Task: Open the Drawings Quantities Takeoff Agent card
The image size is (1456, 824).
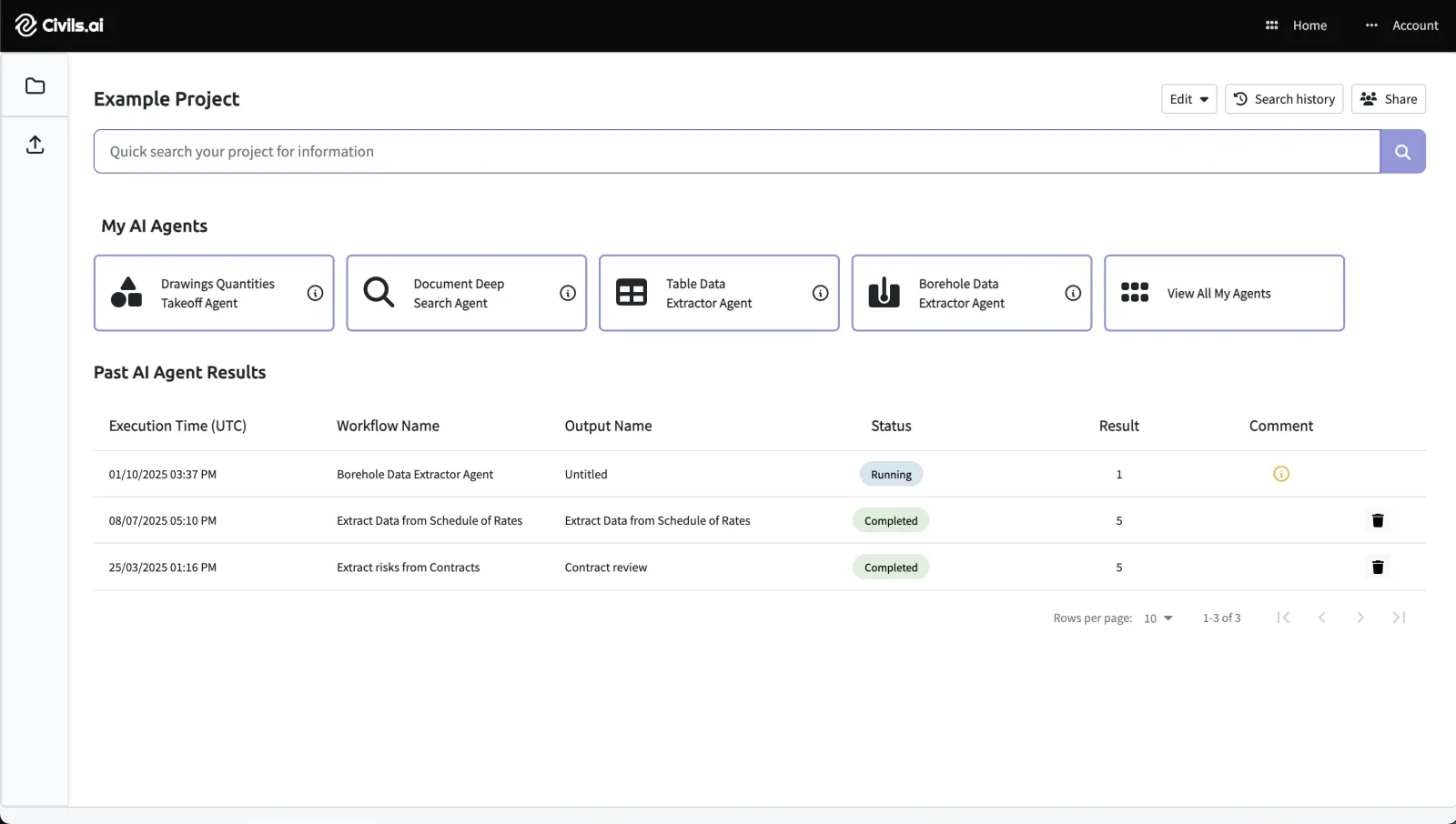Action: [214, 293]
